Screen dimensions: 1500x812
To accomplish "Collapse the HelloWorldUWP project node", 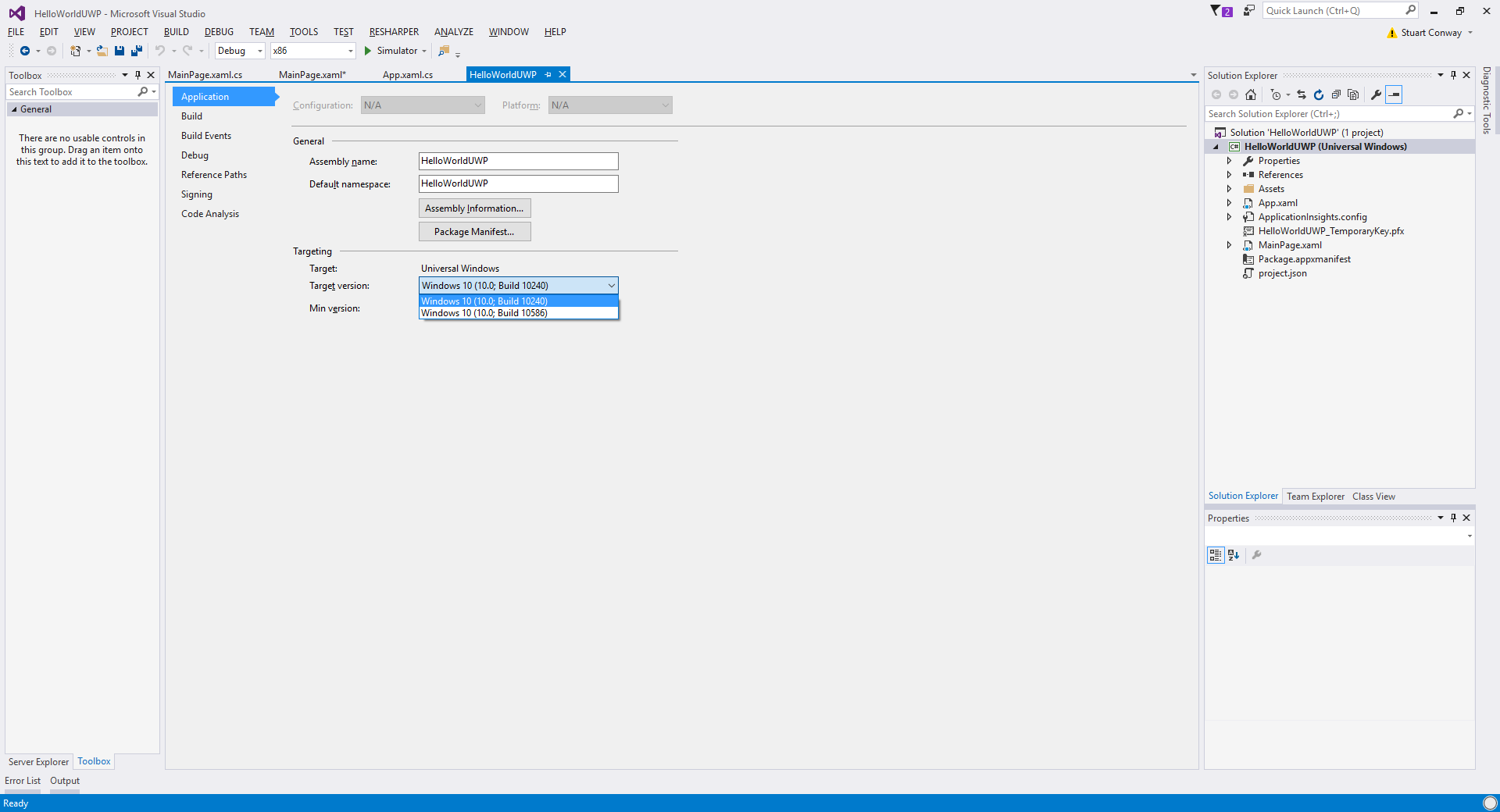I will [x=1216, y=147].
